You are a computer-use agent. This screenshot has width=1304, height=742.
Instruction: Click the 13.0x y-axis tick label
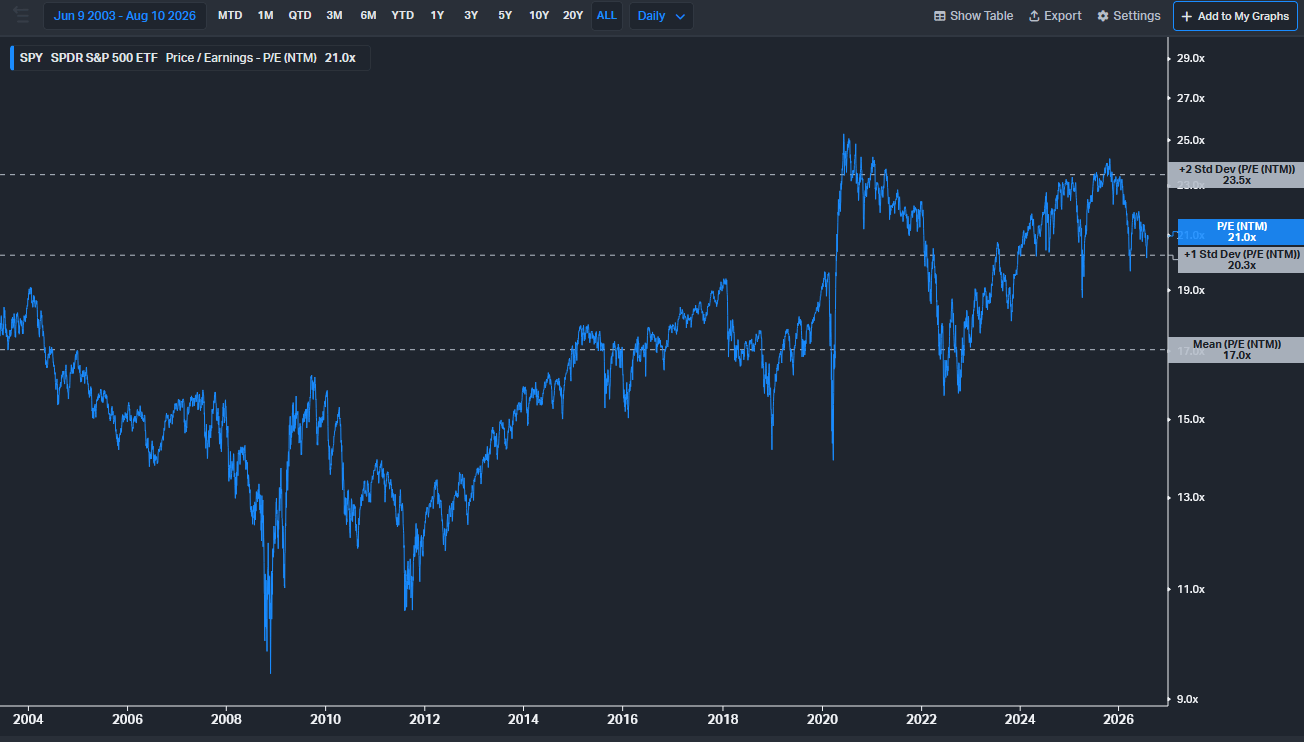click(x=1190, y=497)
